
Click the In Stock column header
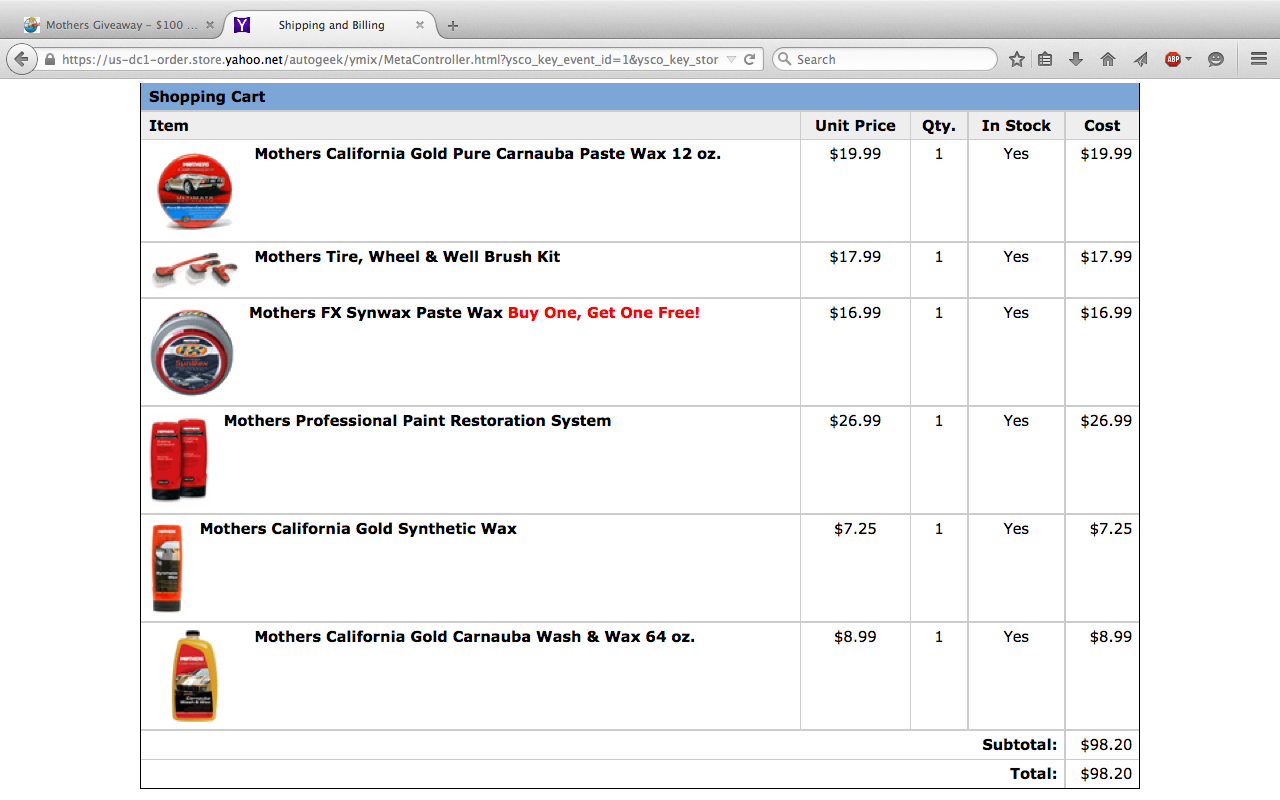tap(1016, 125)
